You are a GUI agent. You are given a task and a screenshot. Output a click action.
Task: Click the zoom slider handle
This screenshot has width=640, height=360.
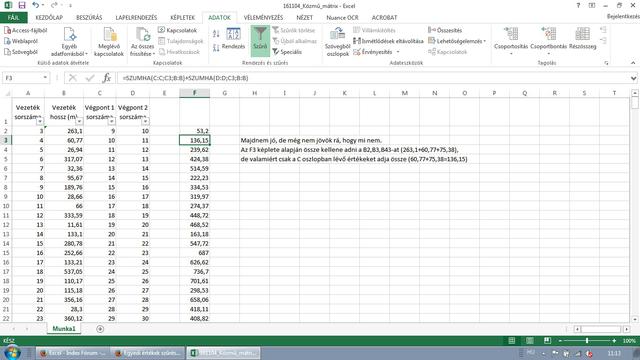pos(587,340)
